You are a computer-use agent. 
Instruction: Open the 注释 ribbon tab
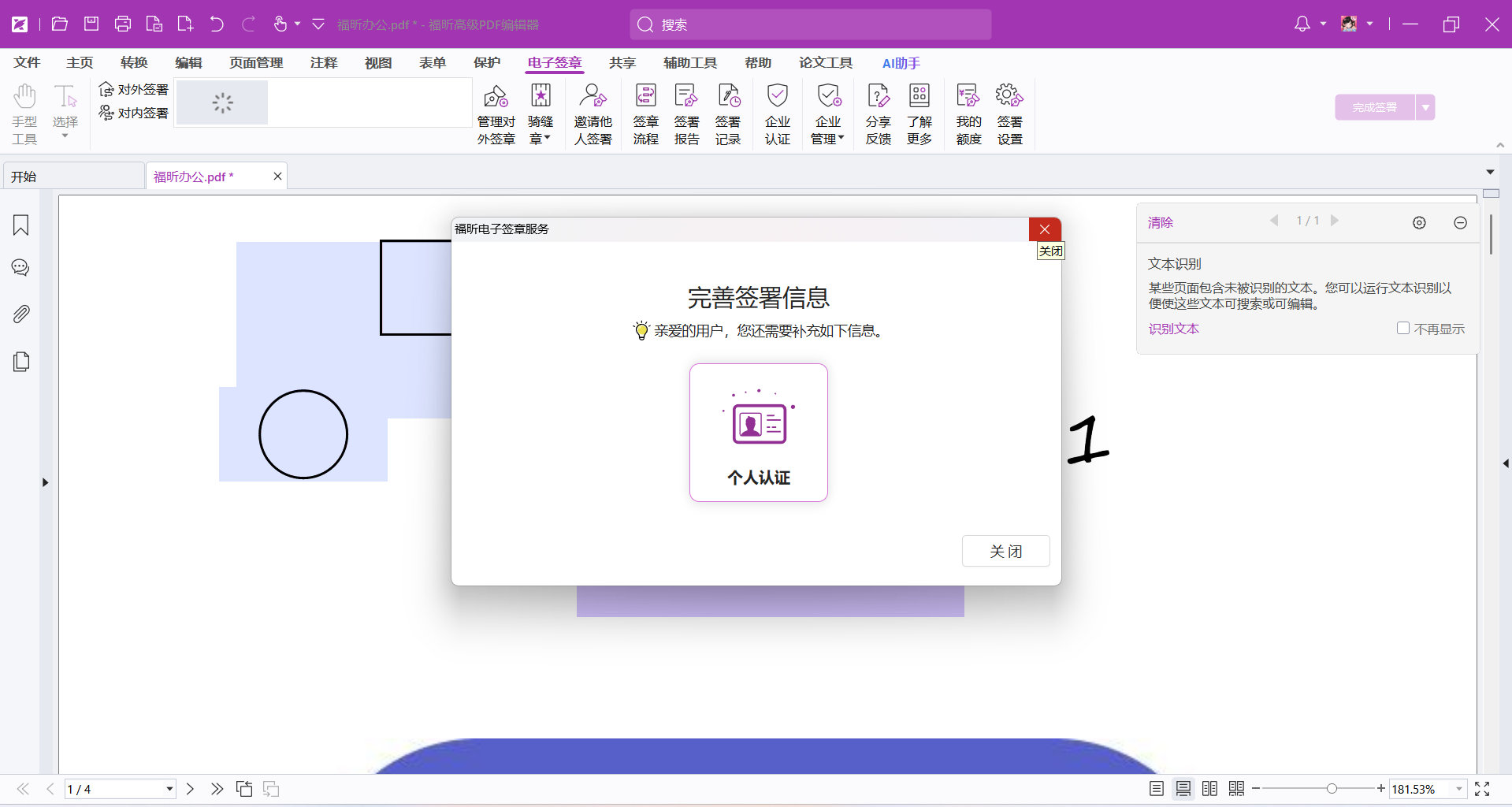(x=324, y=63)
